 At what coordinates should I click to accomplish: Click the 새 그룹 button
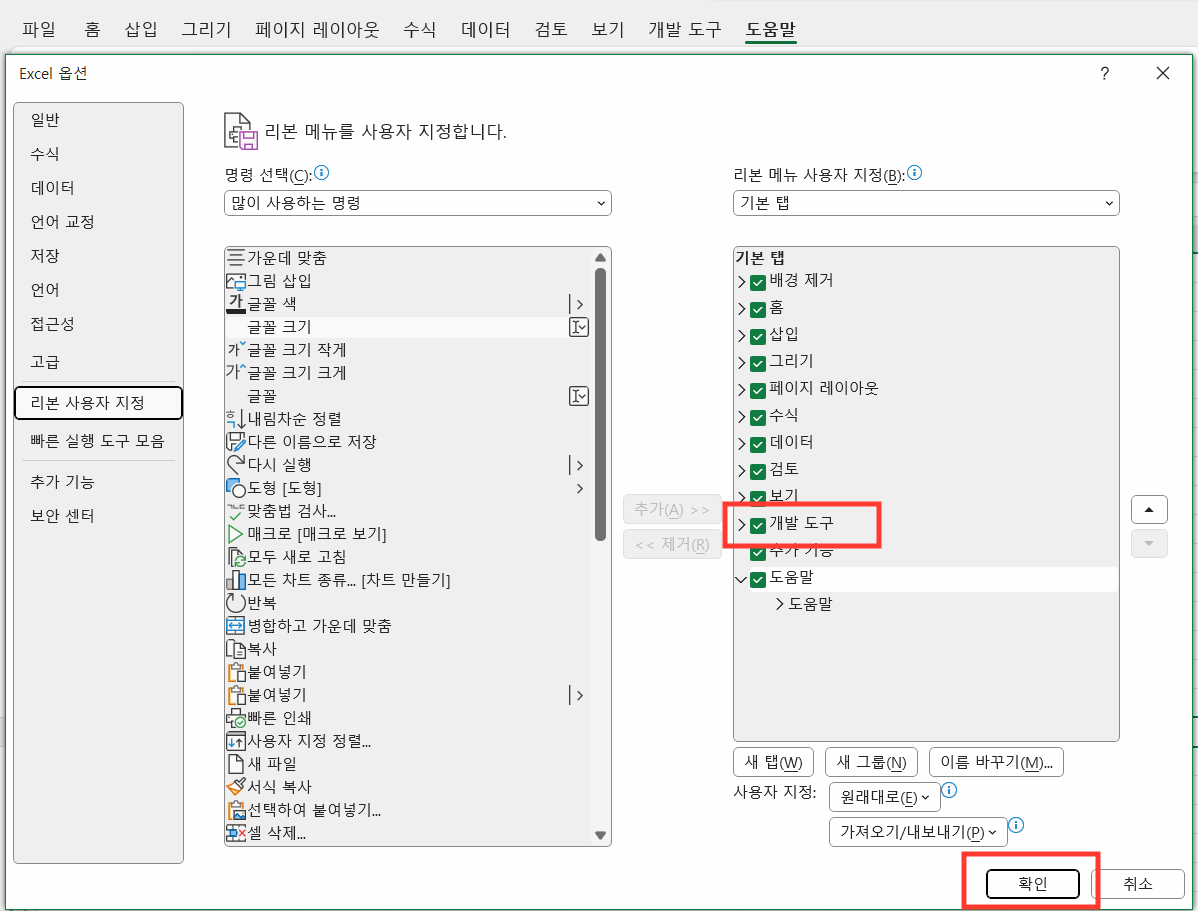[871, 762]
